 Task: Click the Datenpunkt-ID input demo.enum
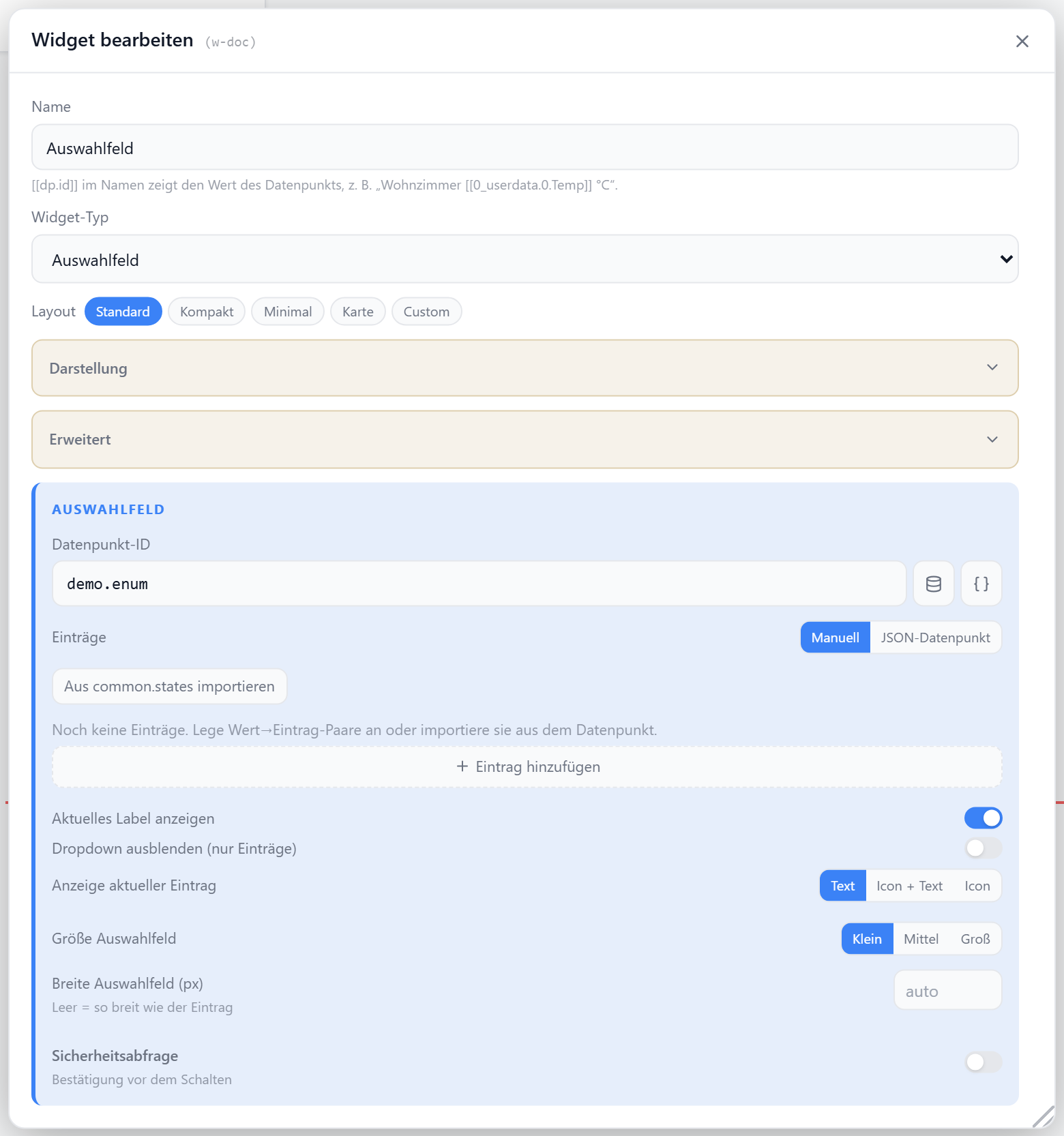(x=479, y=584)
